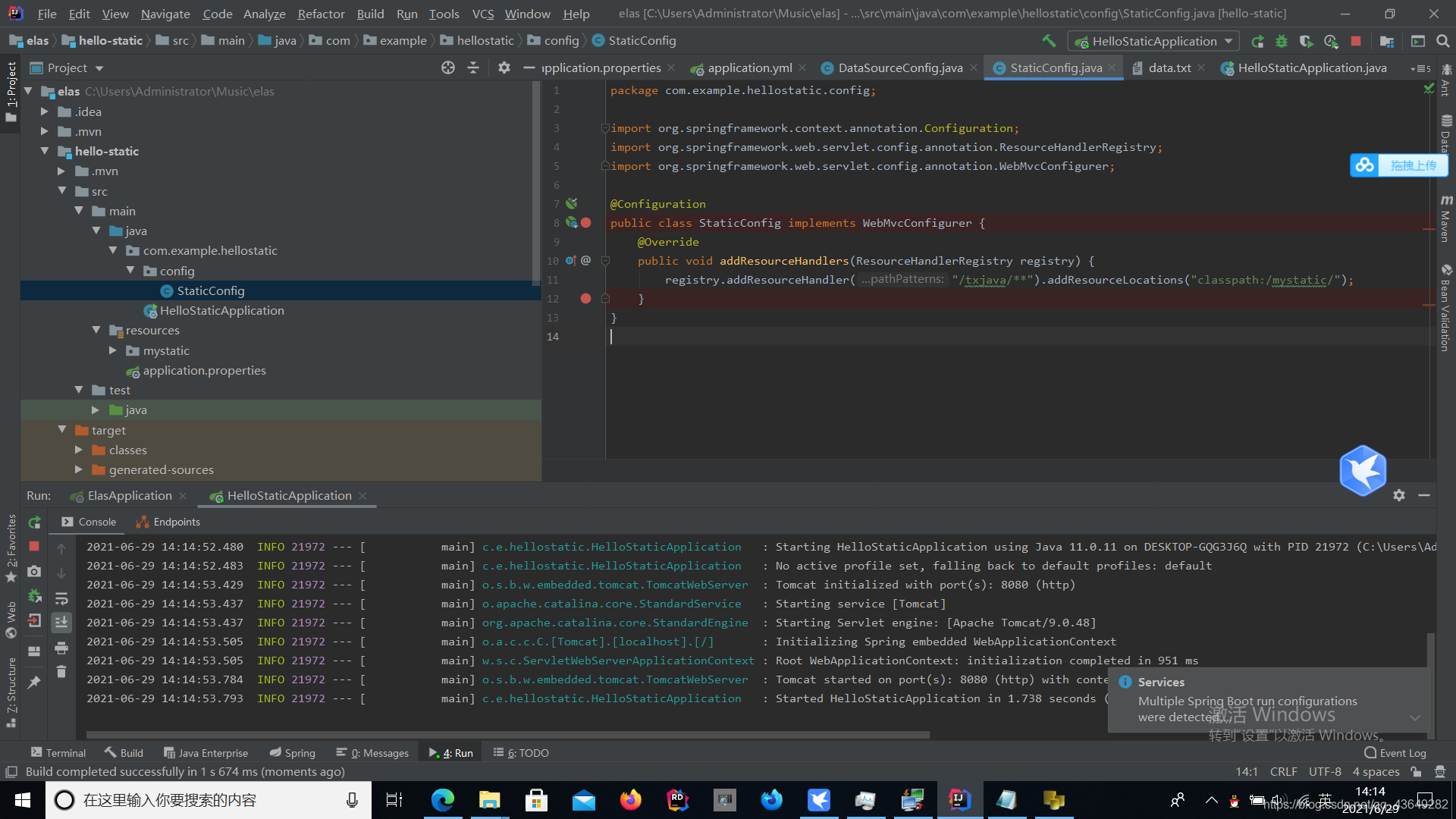
Task: Open Maven side panel
Action: tap(1446, 217)
